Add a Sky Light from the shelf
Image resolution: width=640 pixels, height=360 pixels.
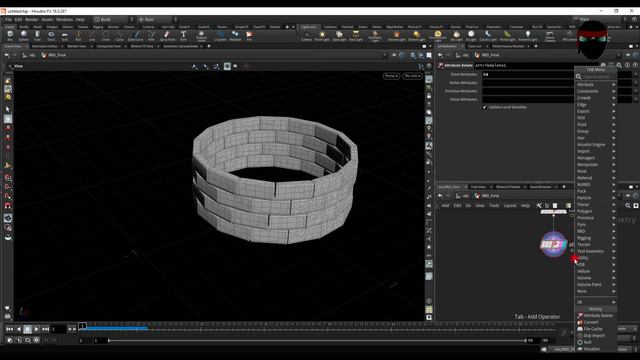pos(456,36)
